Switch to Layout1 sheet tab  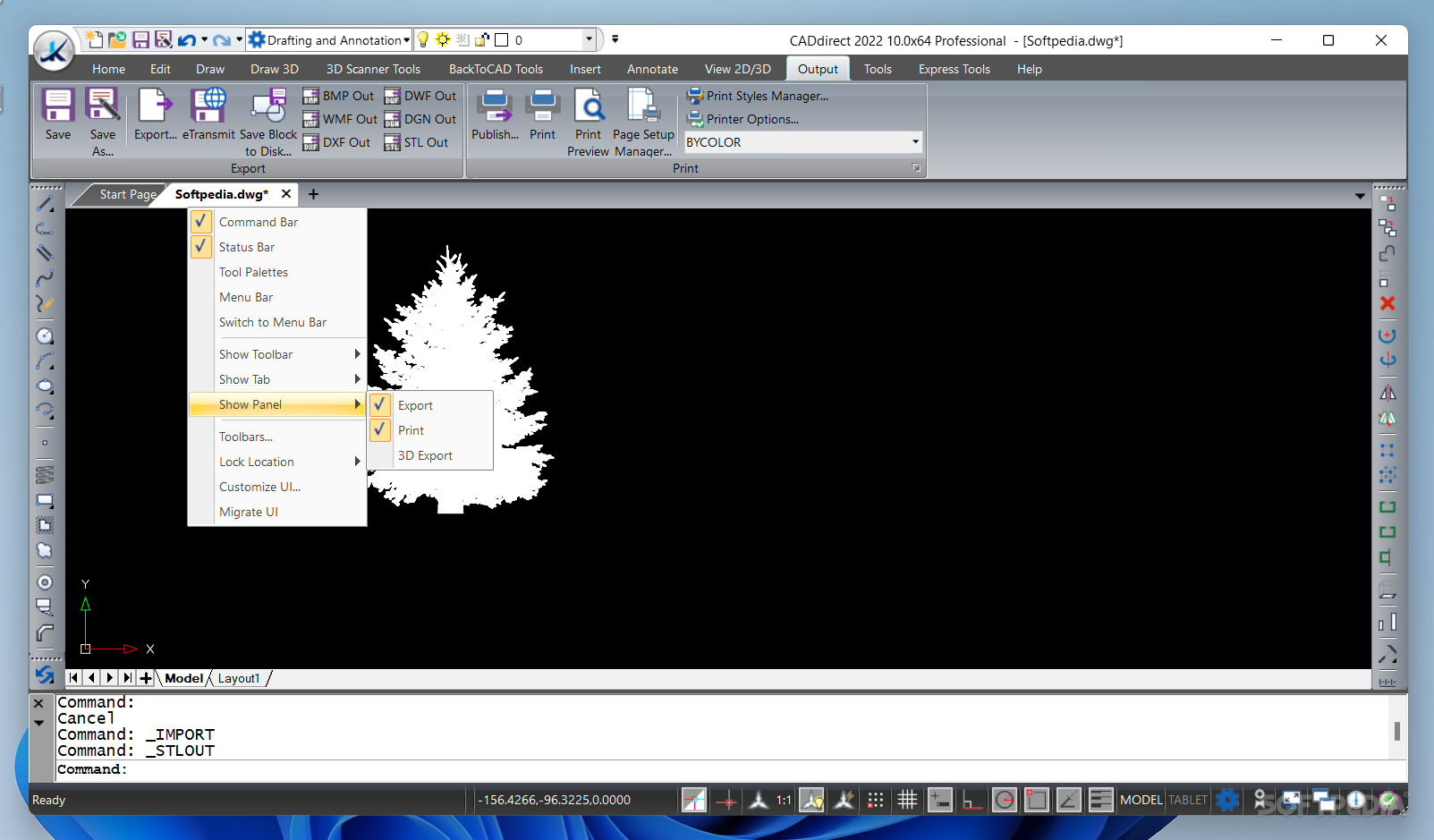[239, 678]
